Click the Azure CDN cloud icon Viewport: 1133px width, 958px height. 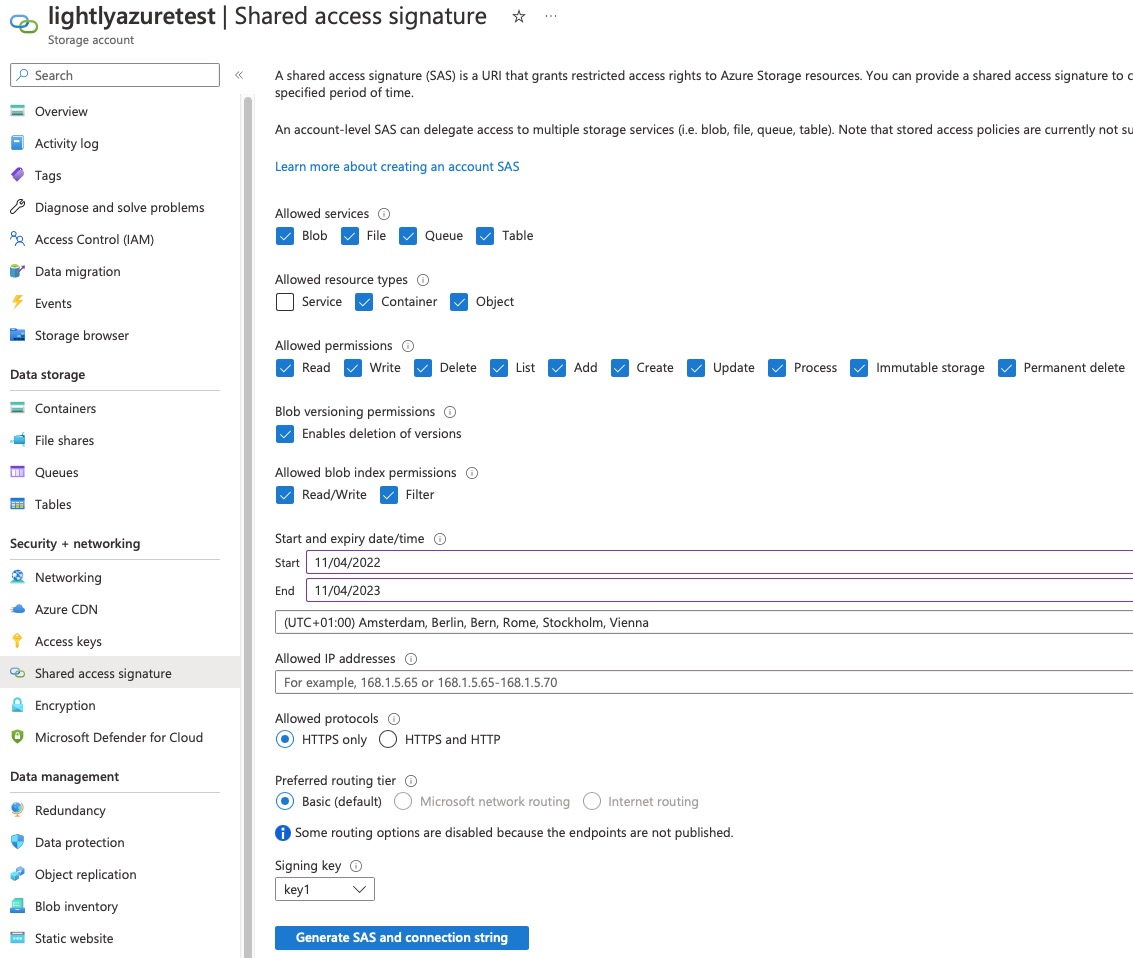[x=17, y=609]
